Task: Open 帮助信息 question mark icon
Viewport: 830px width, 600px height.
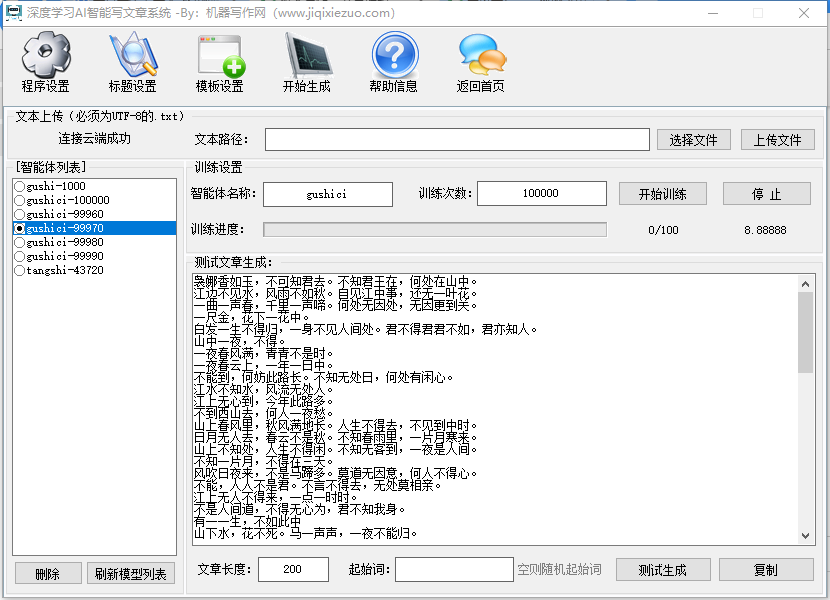Action: tap(394, 55)
